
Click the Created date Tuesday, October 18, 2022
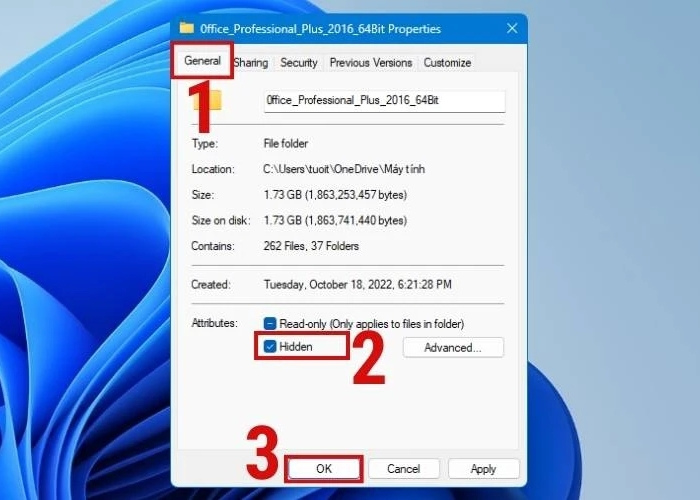[357, 284]
